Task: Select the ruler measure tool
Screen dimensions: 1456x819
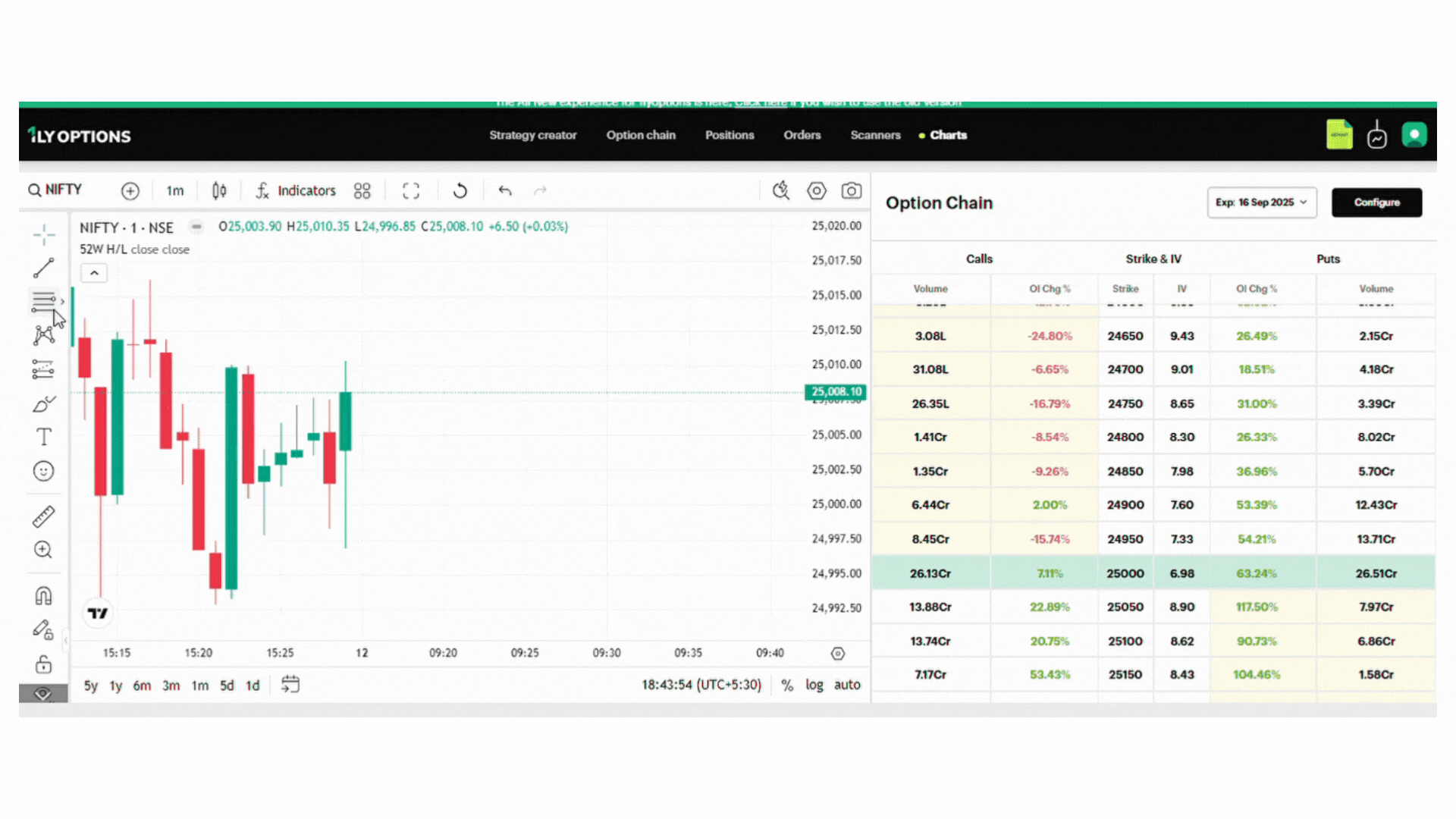Action: point(43,516)
